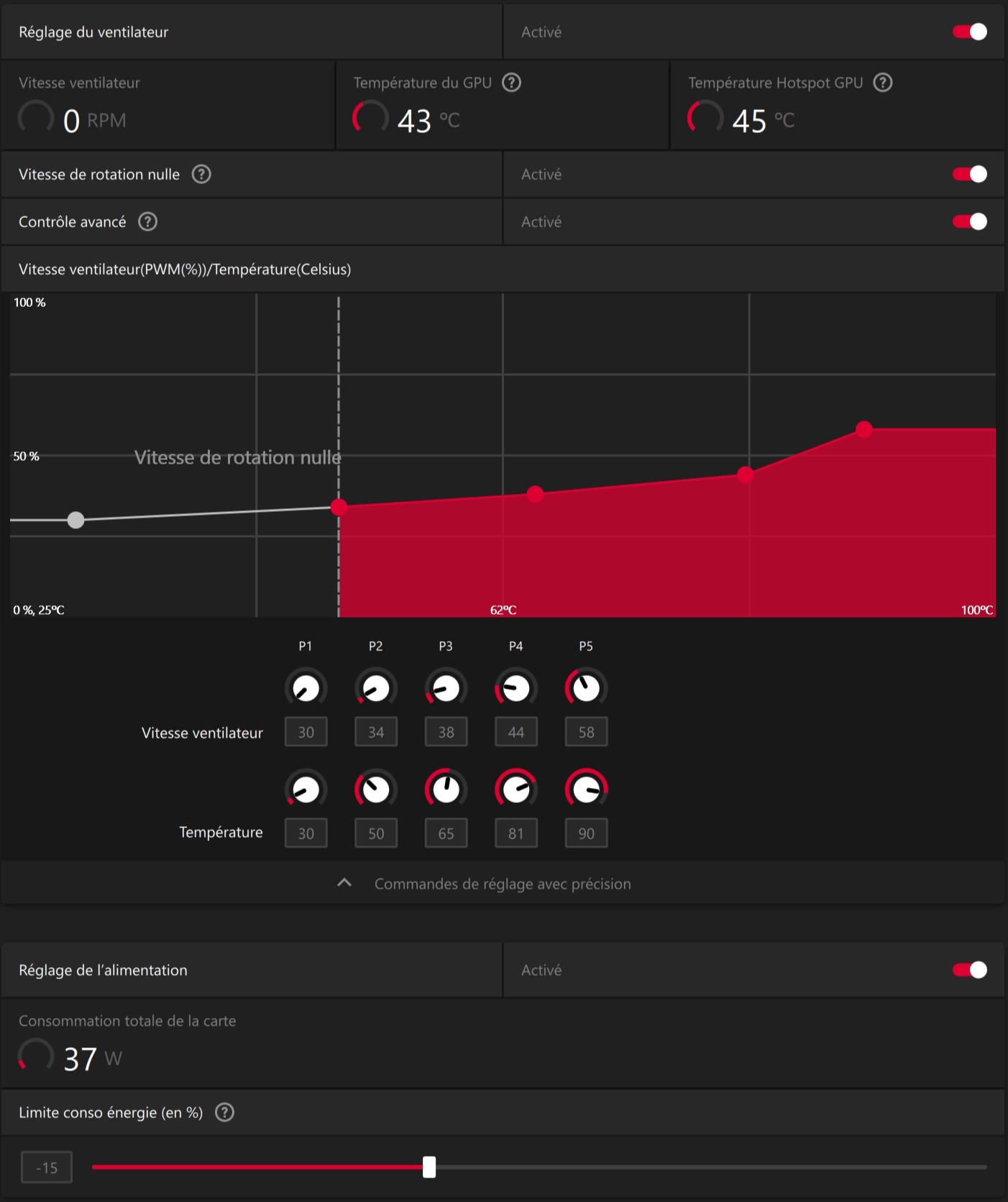The height and width of the screenshot is (1202, 1008).
Task: Click the P3 temperature dial
Action: (446, 789)
